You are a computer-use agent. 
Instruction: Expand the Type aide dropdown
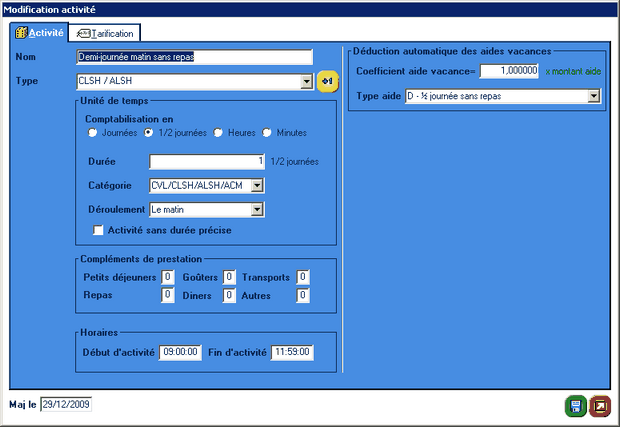click(x=594, y=96)
